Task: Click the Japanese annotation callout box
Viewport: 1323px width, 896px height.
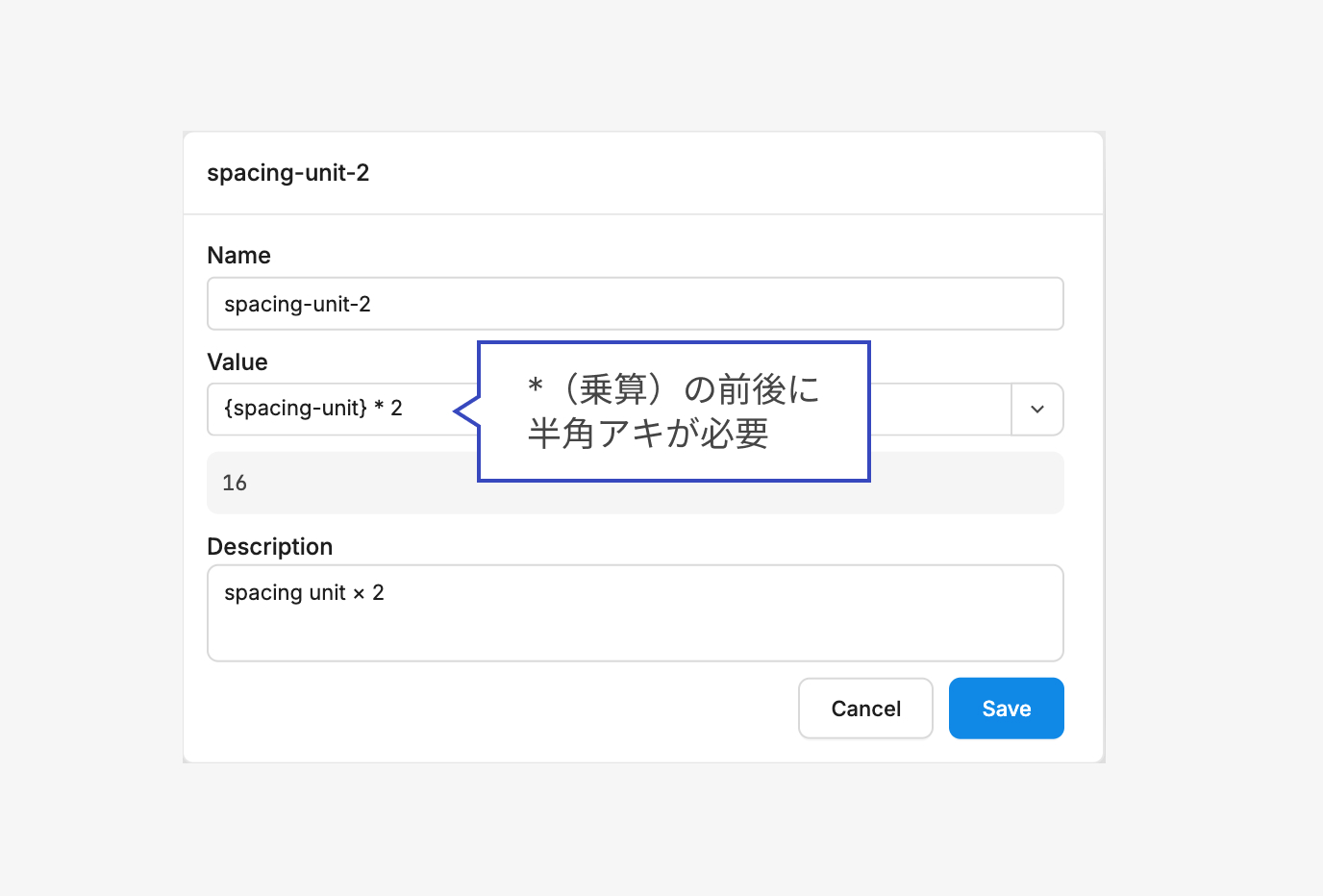Action: click(673, 411)
